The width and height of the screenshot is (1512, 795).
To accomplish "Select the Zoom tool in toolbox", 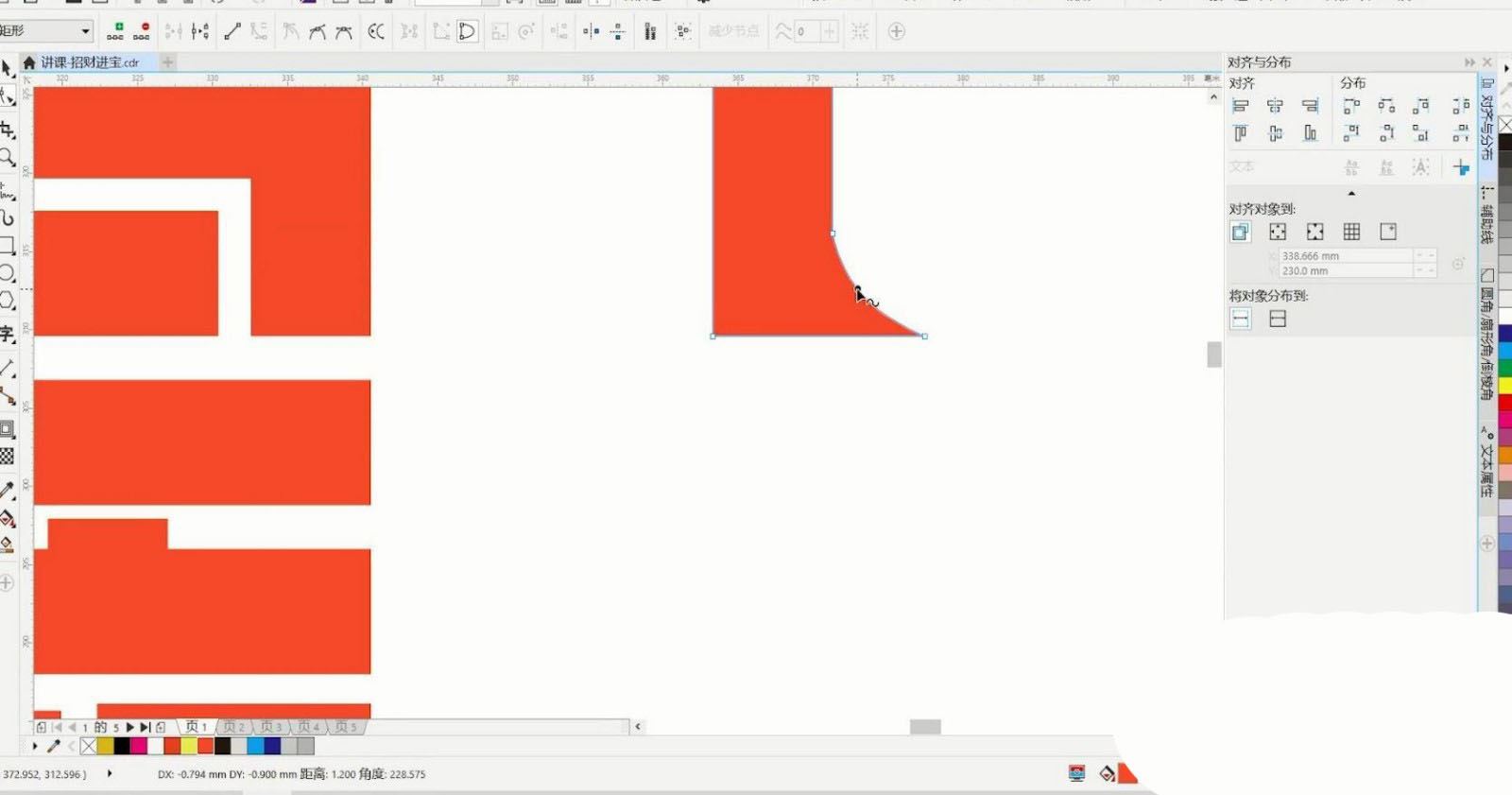I will [x=8, y=157].
